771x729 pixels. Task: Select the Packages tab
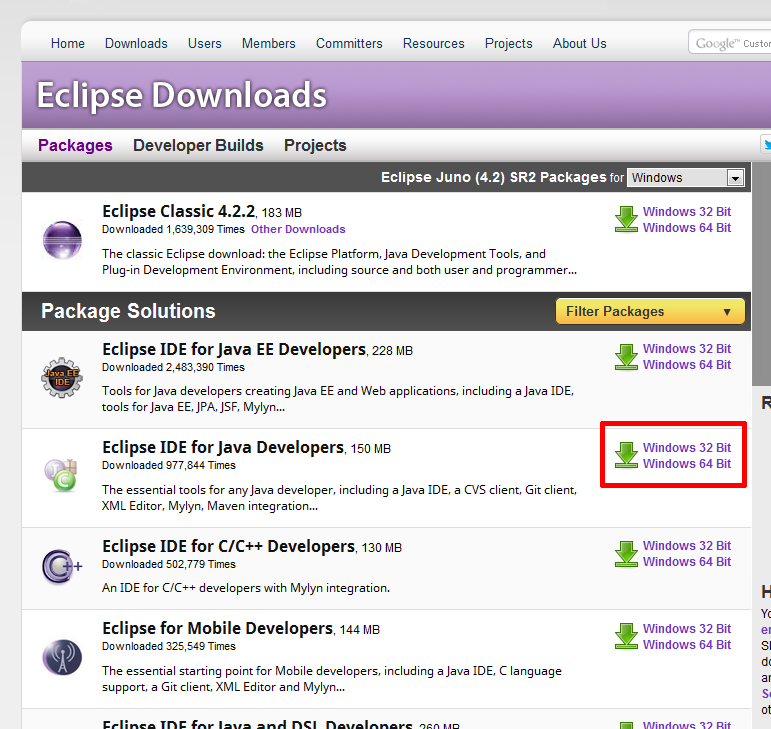tap(75, 146)
